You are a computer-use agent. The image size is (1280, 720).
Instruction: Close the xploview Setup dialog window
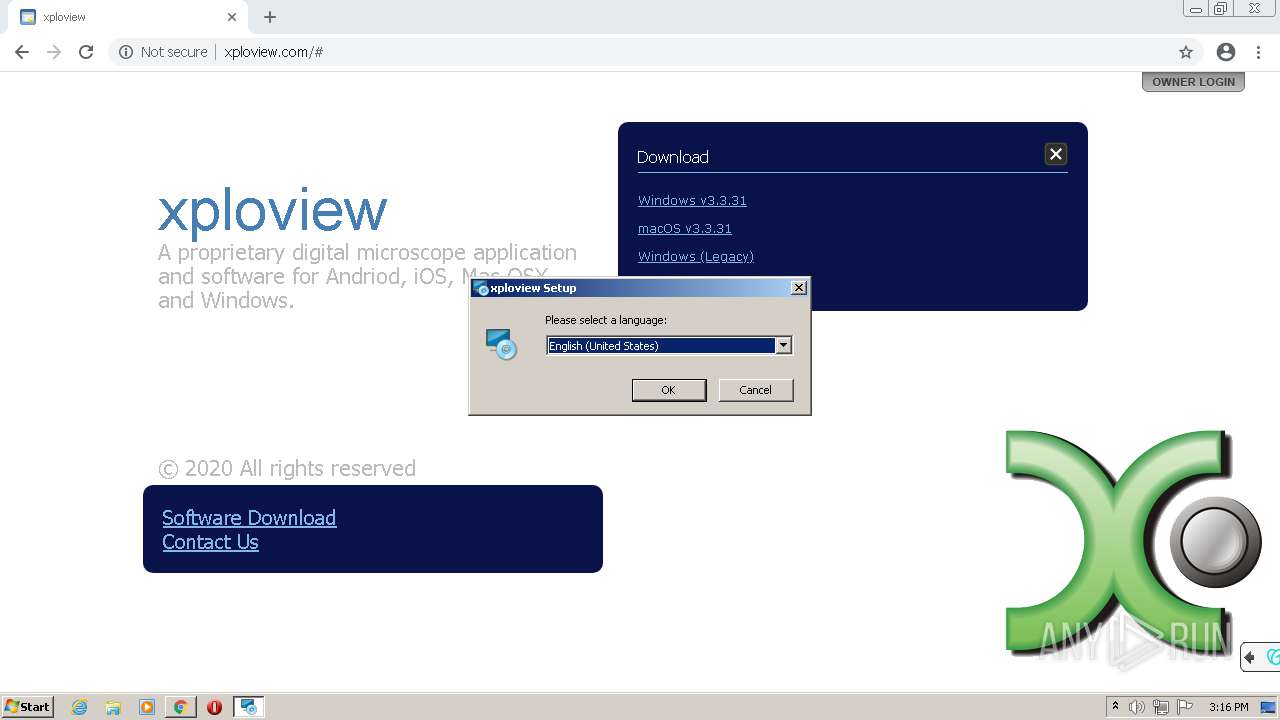[799, 288]
